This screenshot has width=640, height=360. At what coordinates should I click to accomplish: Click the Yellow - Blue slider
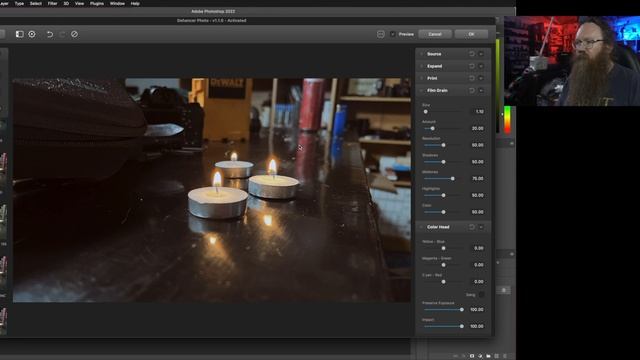(444, 248)
